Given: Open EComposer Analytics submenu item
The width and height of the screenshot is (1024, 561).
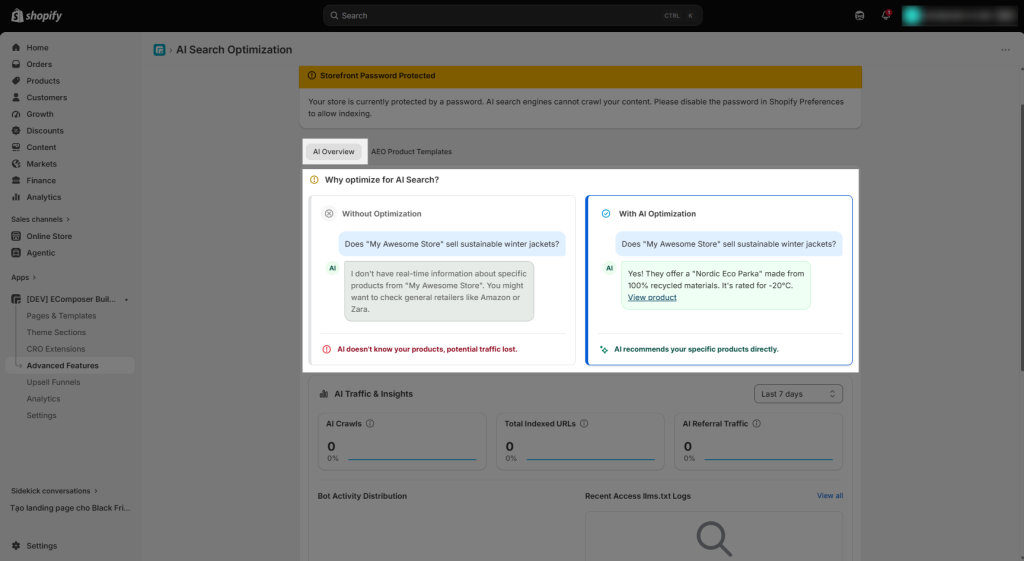Looking at the screenshot, I should (x=43, y=399).
